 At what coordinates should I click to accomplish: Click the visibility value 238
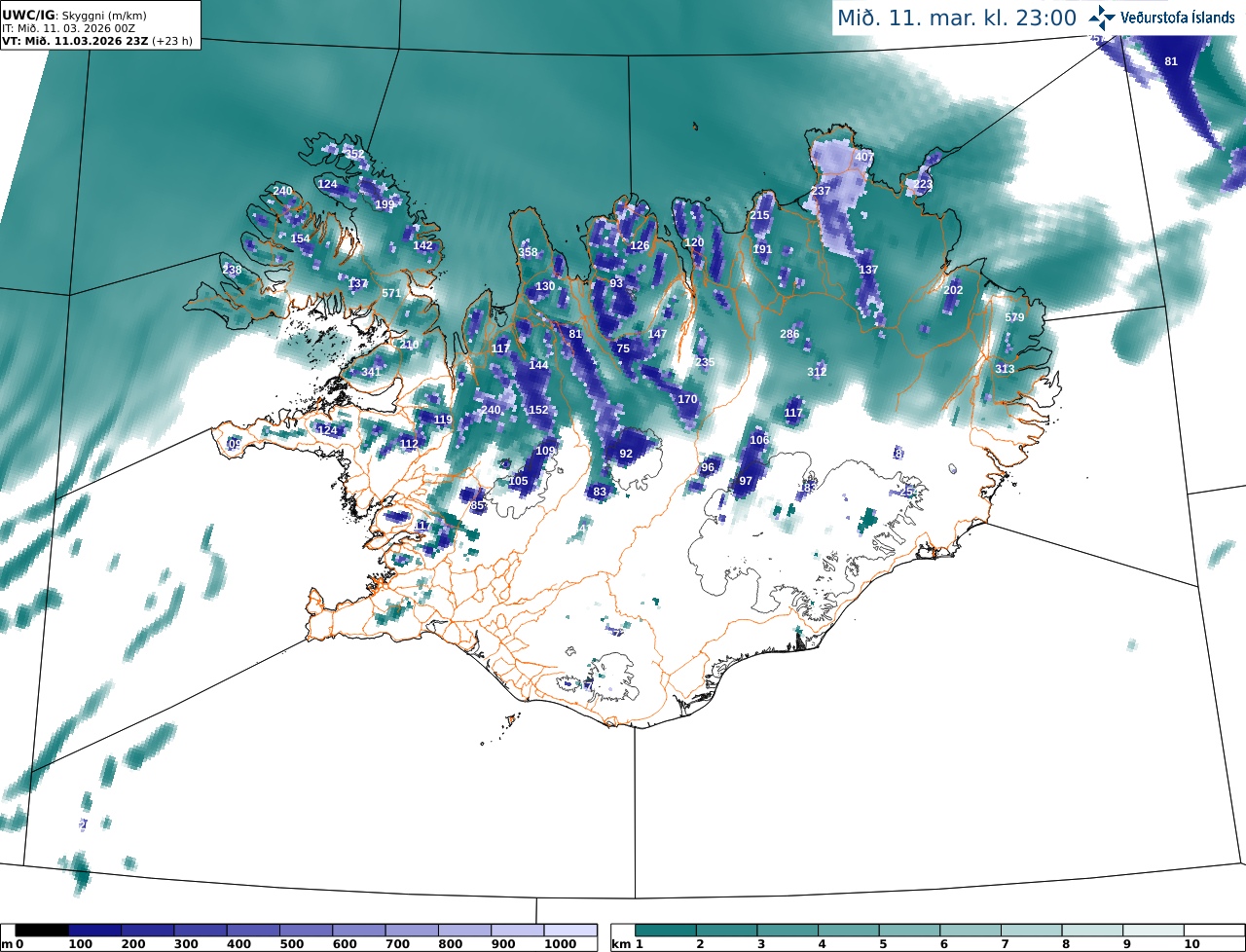click(232, 270)
